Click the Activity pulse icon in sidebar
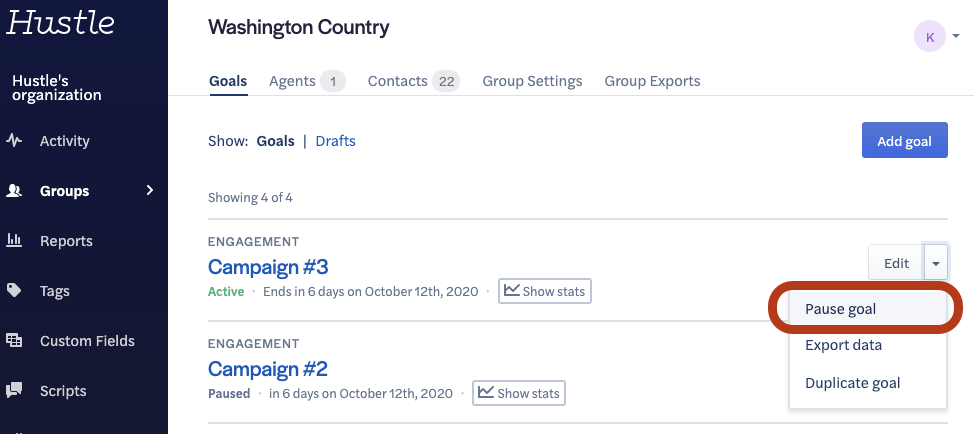974x434 pixels. [14, 141]
